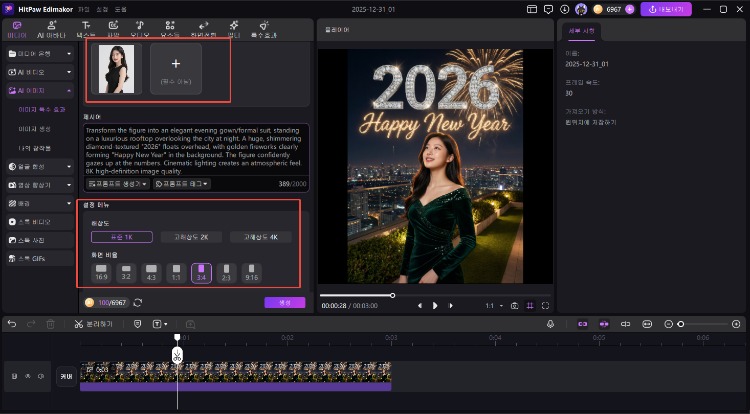Take a snapshot with the camera icon
Image resolution: width=750 pixels, height=414 pixels.
pyautogui.click(x=514, y=305)
